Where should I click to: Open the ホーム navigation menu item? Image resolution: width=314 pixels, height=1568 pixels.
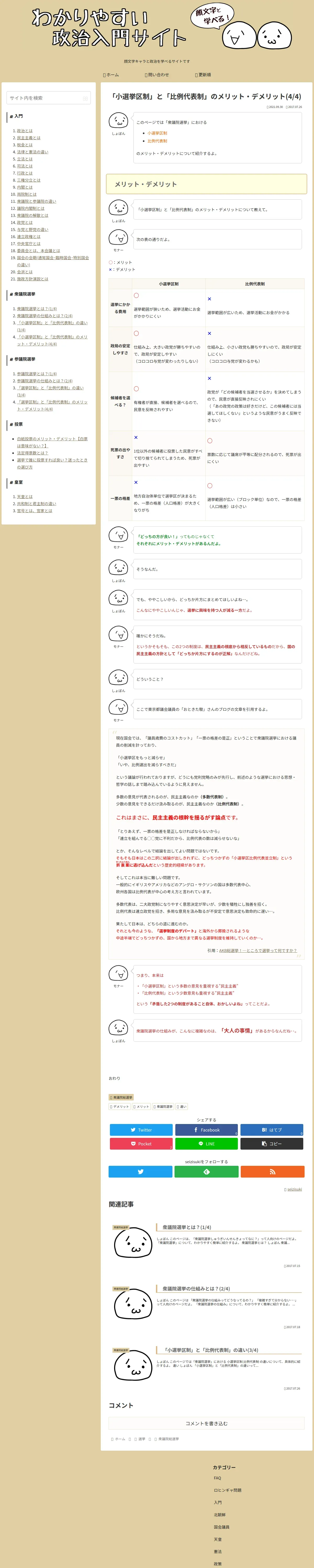click(111, 75)
